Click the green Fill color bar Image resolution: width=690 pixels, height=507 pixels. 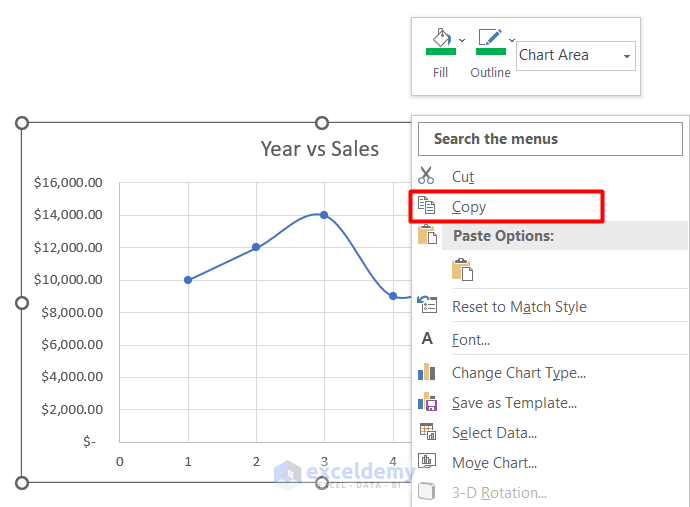[440, 50]
